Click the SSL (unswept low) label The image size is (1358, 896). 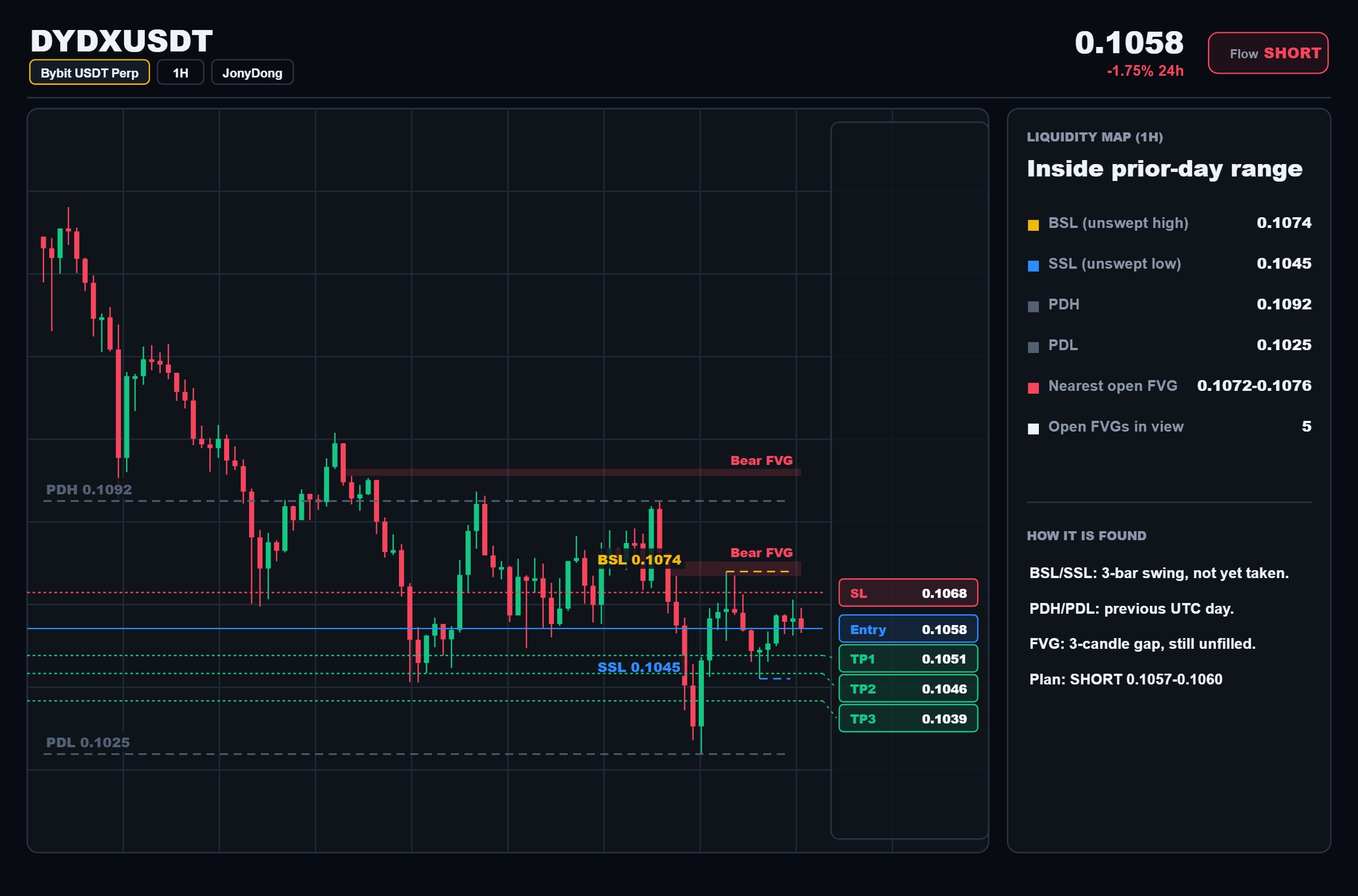pyautogui.click(x=1115, y=264)
